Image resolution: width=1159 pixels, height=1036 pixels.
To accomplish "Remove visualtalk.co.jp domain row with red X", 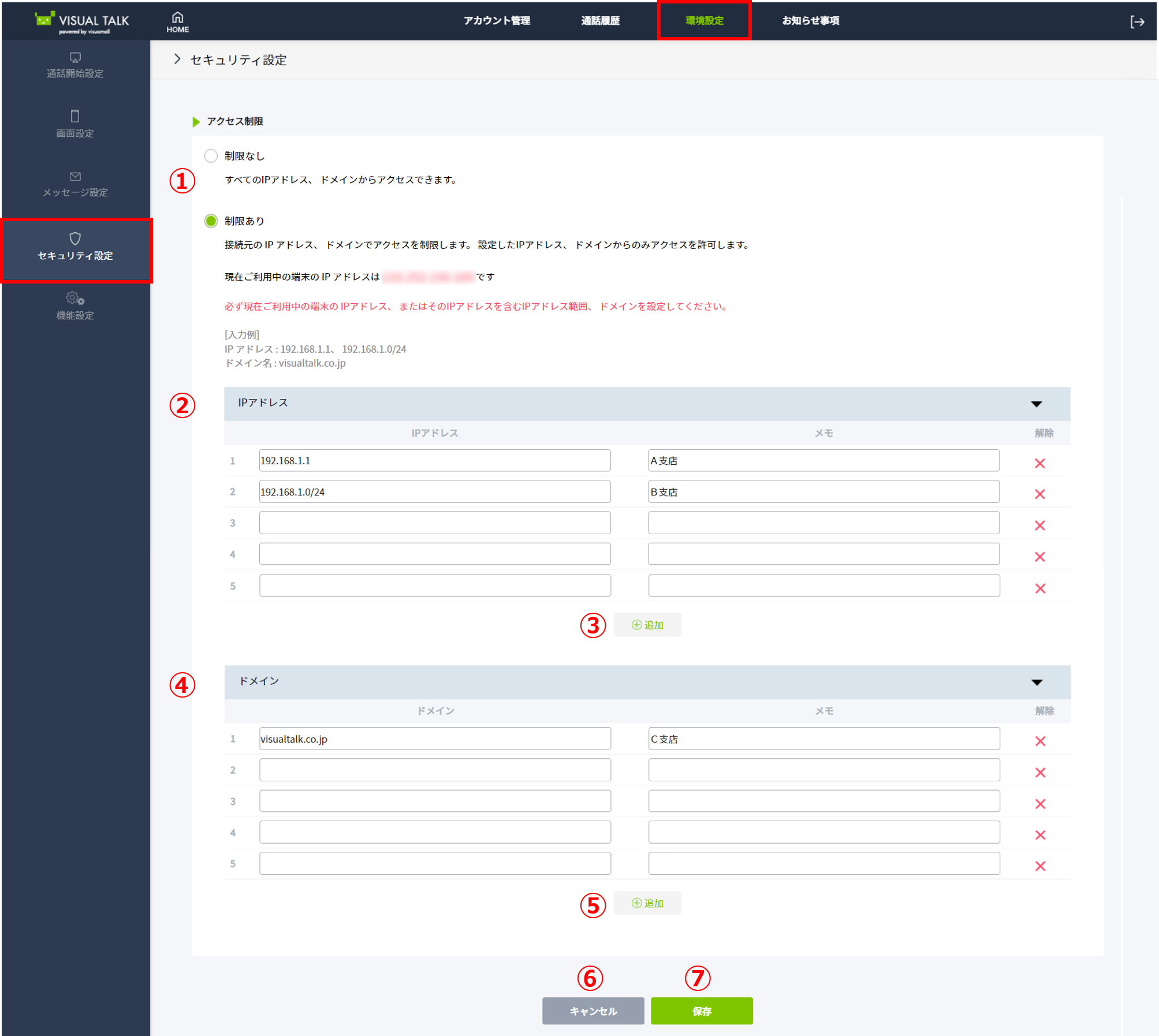I will (1039, 740).
